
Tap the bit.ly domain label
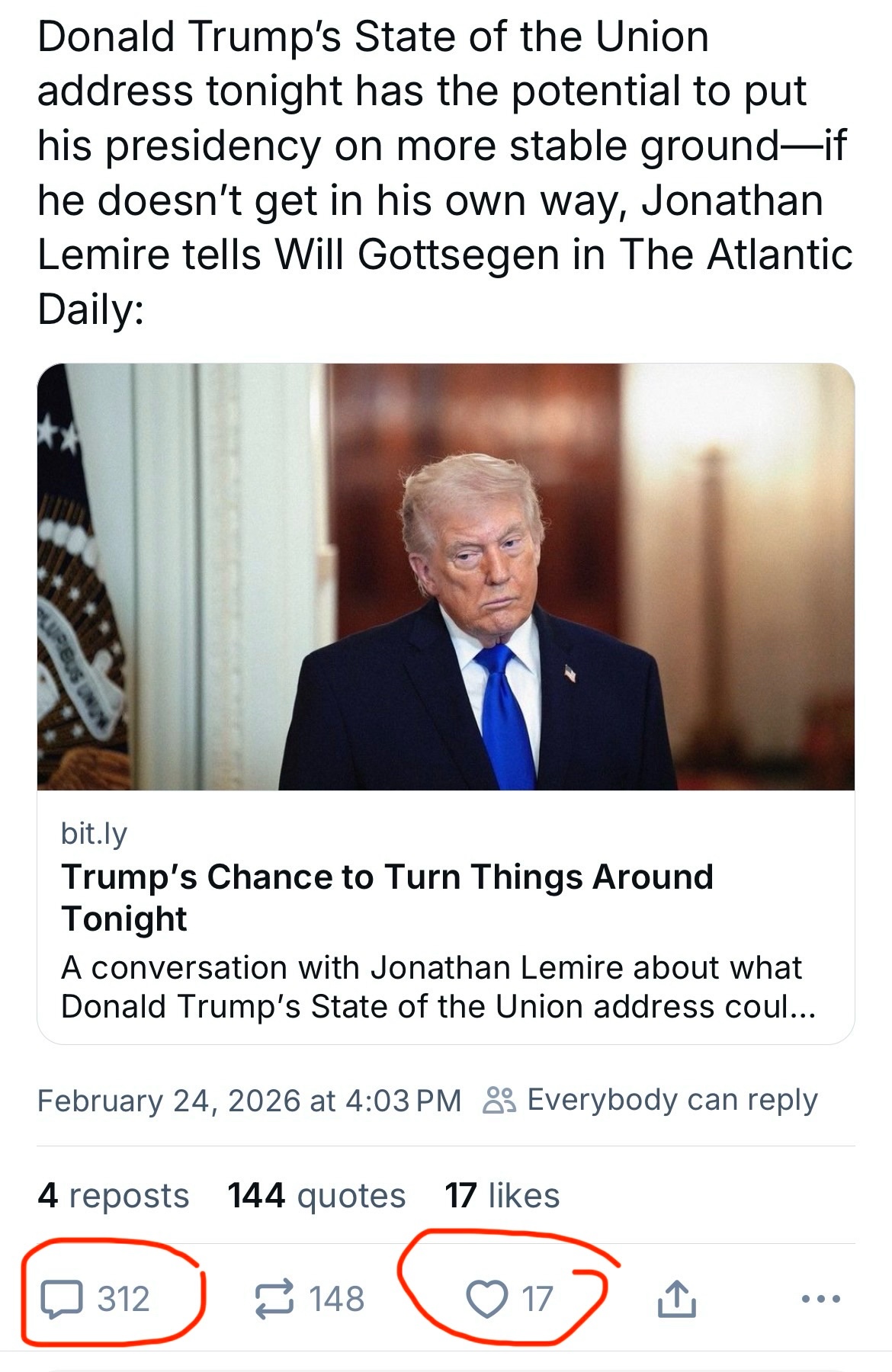tap(94, 833)
